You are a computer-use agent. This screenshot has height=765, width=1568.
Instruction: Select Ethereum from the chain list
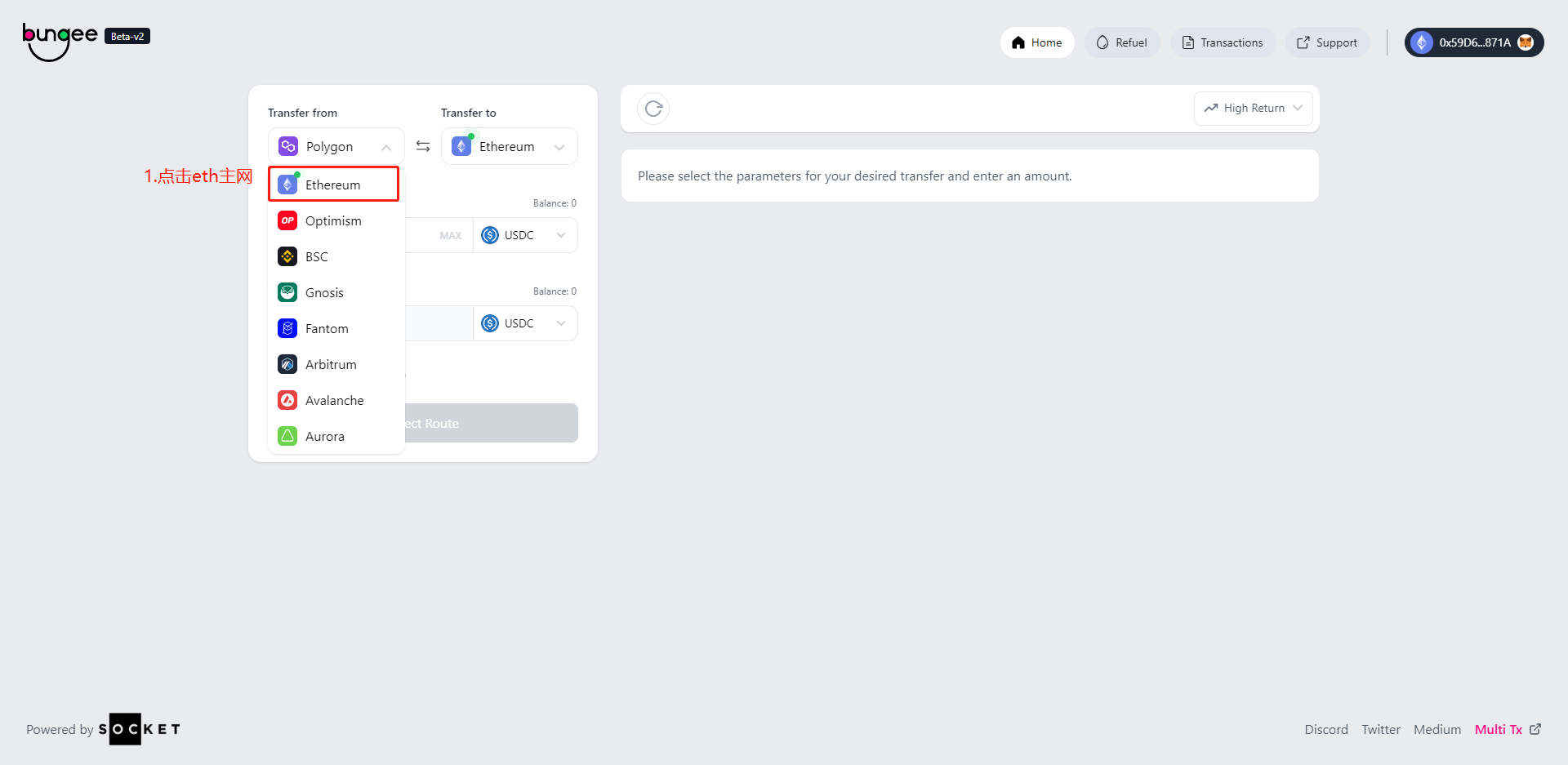pyautogui.click(x=333, y=185)
